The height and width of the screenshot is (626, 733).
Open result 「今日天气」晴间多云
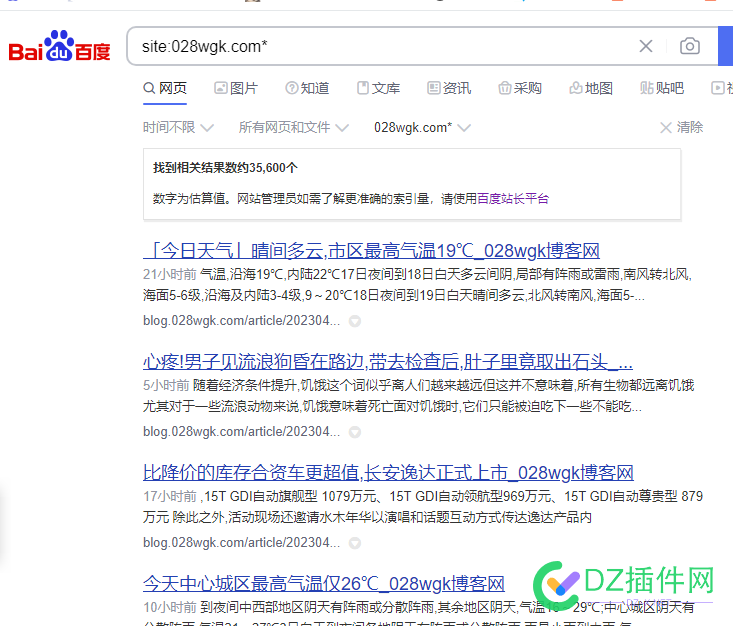pos(372,251)
